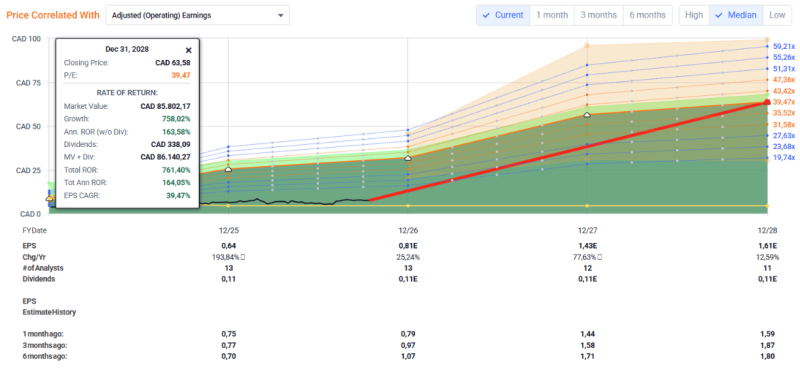Select the 3 months estimate option
The image size is (800, 373).
click(599, 15)
